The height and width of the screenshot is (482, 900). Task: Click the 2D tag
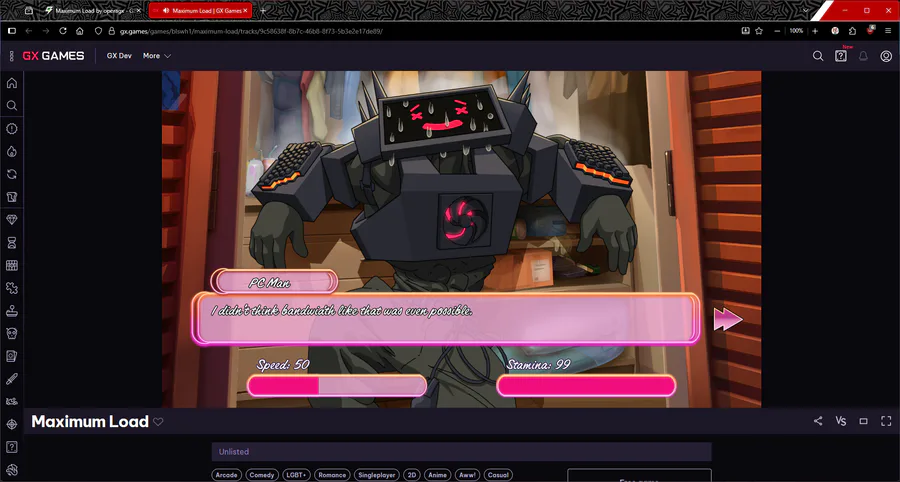(412, 475)
